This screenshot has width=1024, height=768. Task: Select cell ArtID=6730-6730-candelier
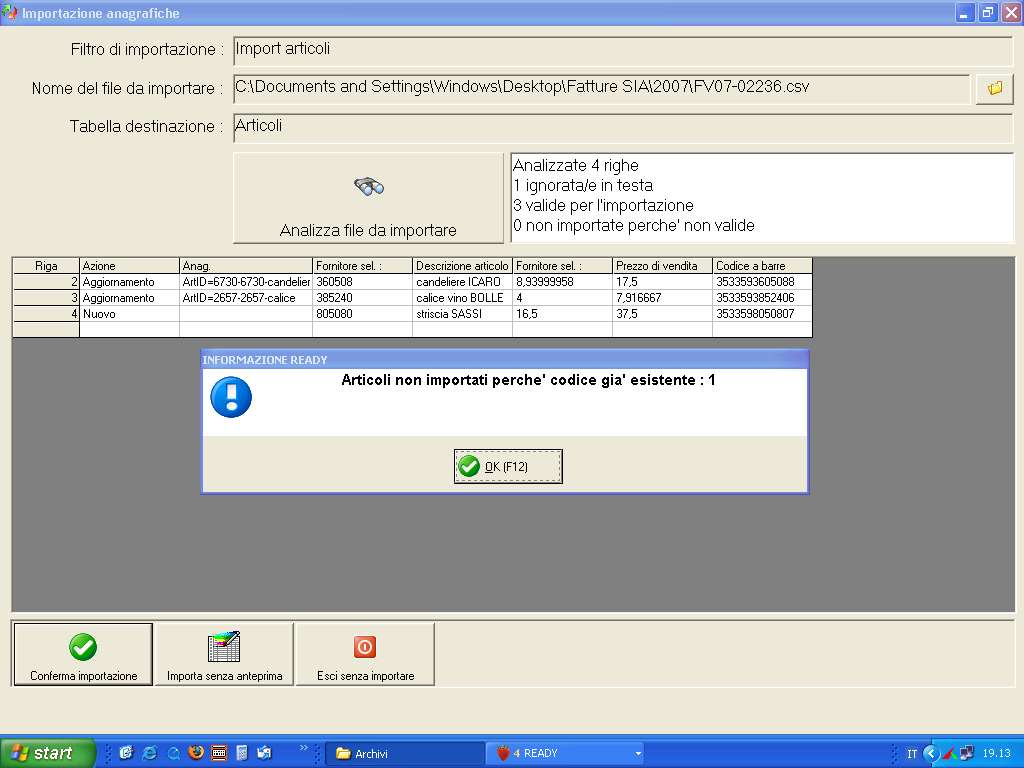click(246, 282)
